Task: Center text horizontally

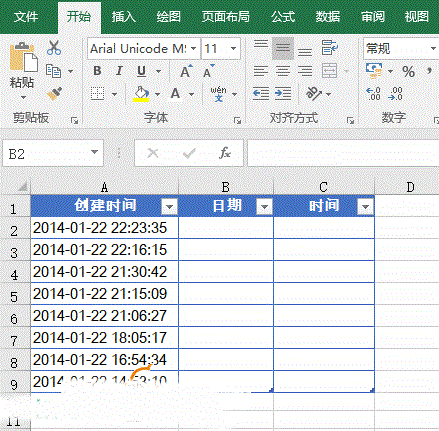Action: [x=283, y=71]
